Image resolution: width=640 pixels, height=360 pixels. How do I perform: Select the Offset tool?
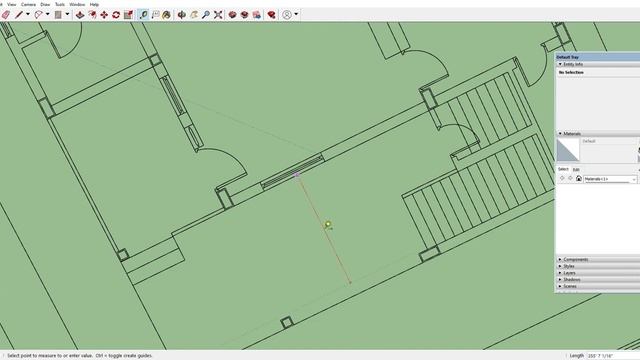(92, 15)
